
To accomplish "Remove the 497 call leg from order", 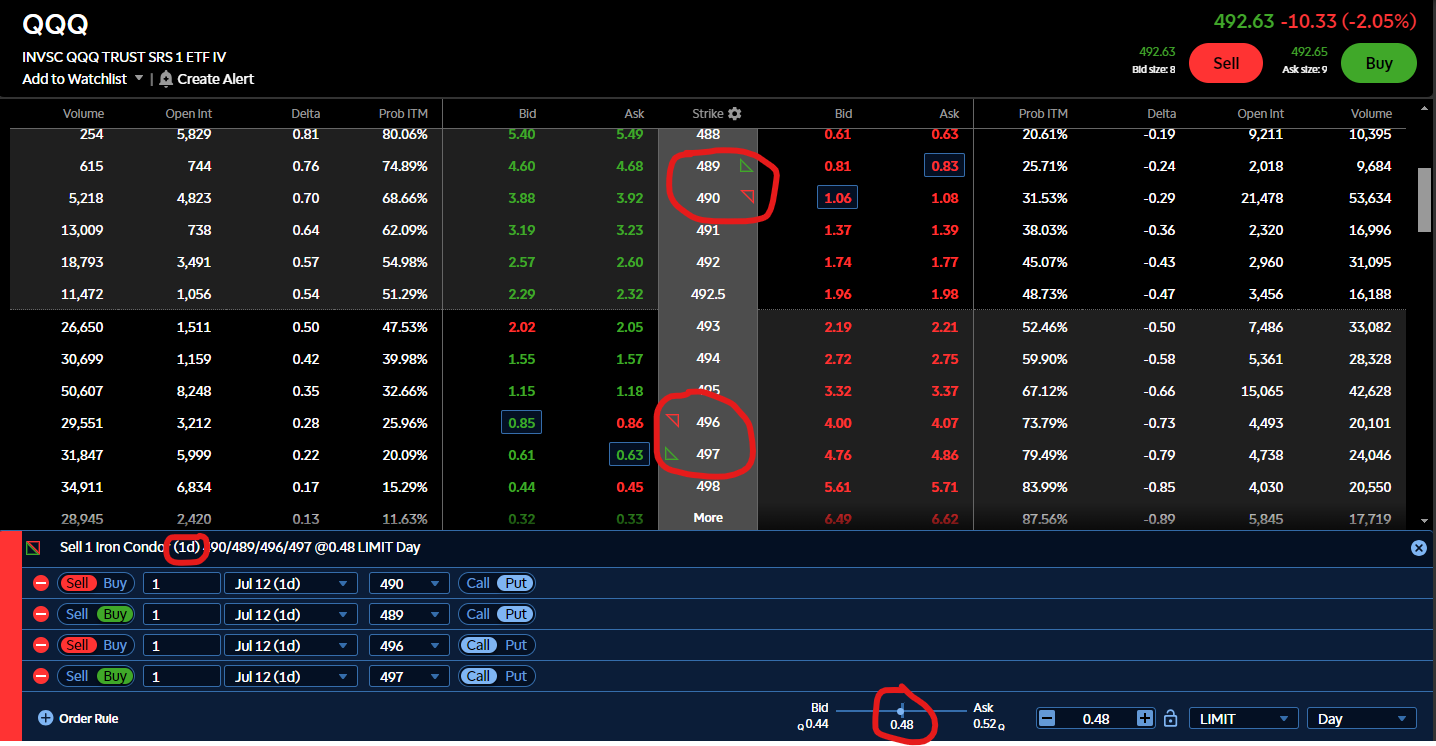I will tap(41, 676).
